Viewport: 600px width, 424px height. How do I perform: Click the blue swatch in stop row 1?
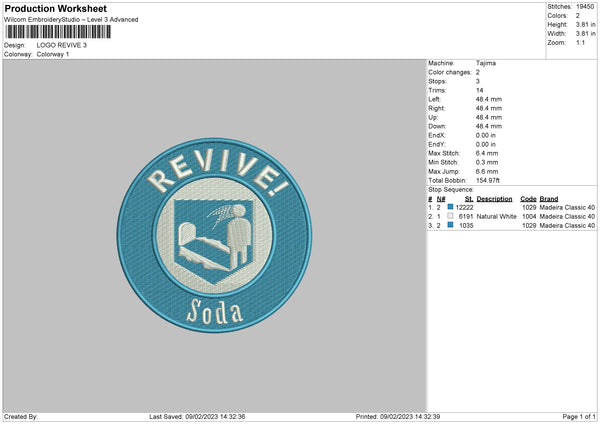tap(451, 207)
